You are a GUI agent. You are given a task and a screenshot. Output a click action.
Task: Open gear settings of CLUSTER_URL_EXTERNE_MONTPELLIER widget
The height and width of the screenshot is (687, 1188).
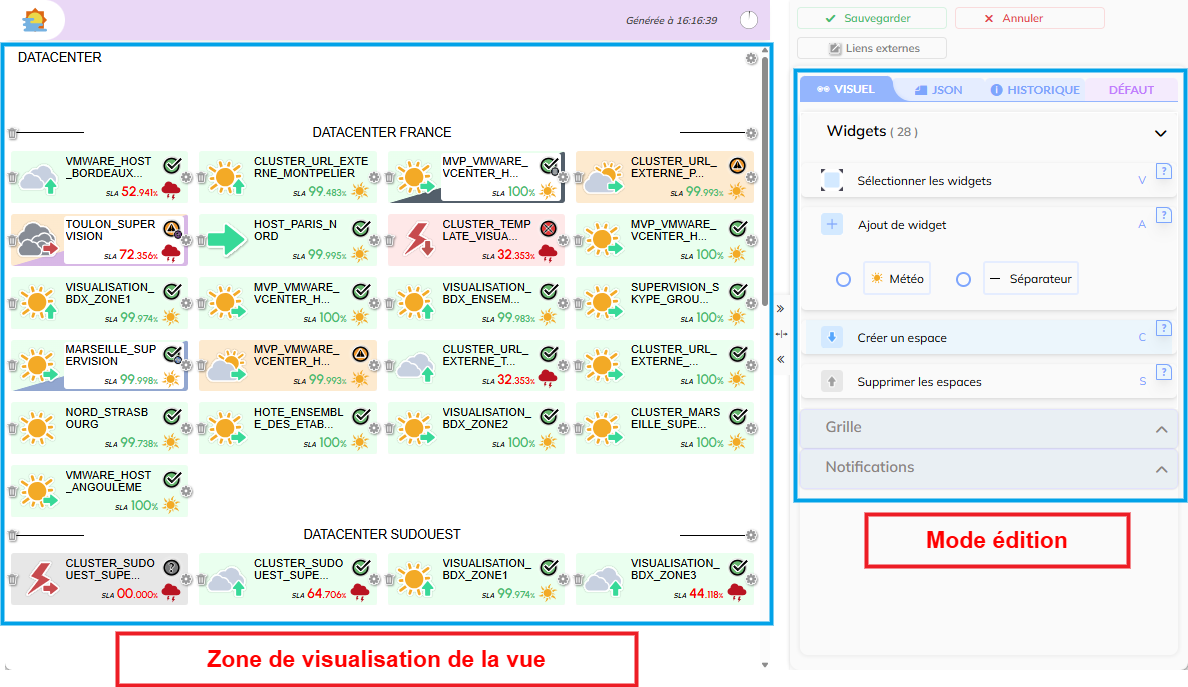tap(375, 178)
